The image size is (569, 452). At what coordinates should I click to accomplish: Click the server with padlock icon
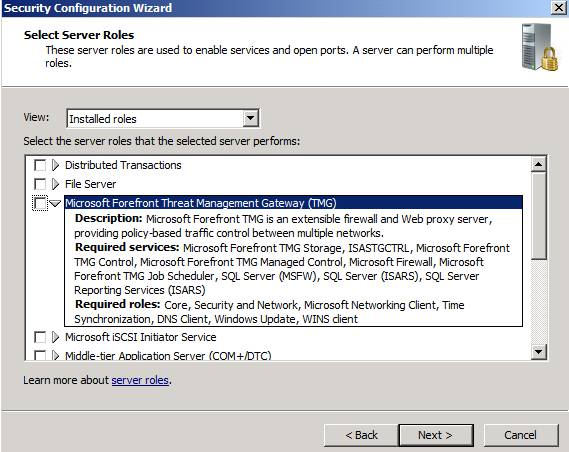click(x=540, y=47)
